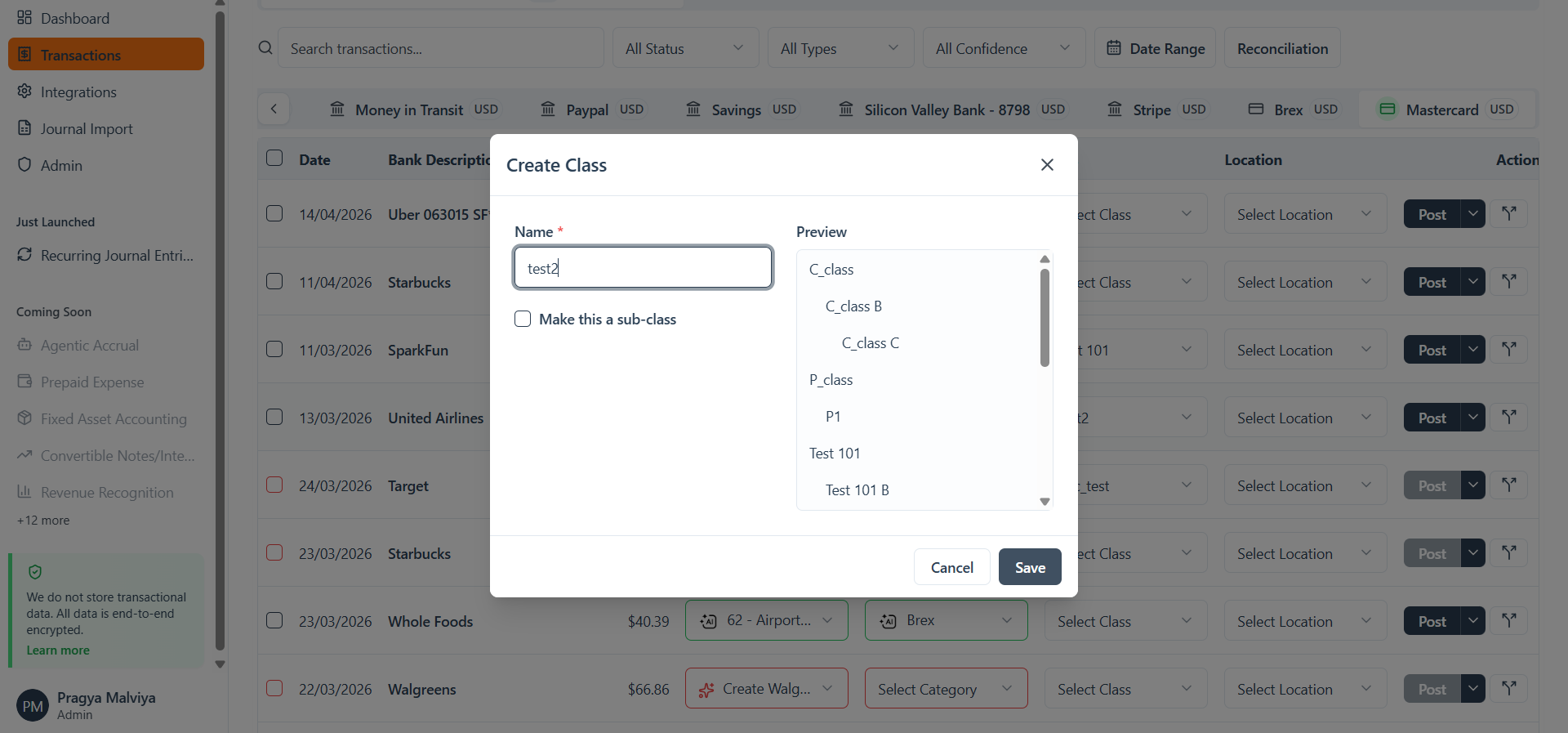Image resolution: width=1568 pixels, height=733 pixels.
Task: Switch to Silicon Valley Bank tab
Action: click(952, 110)
